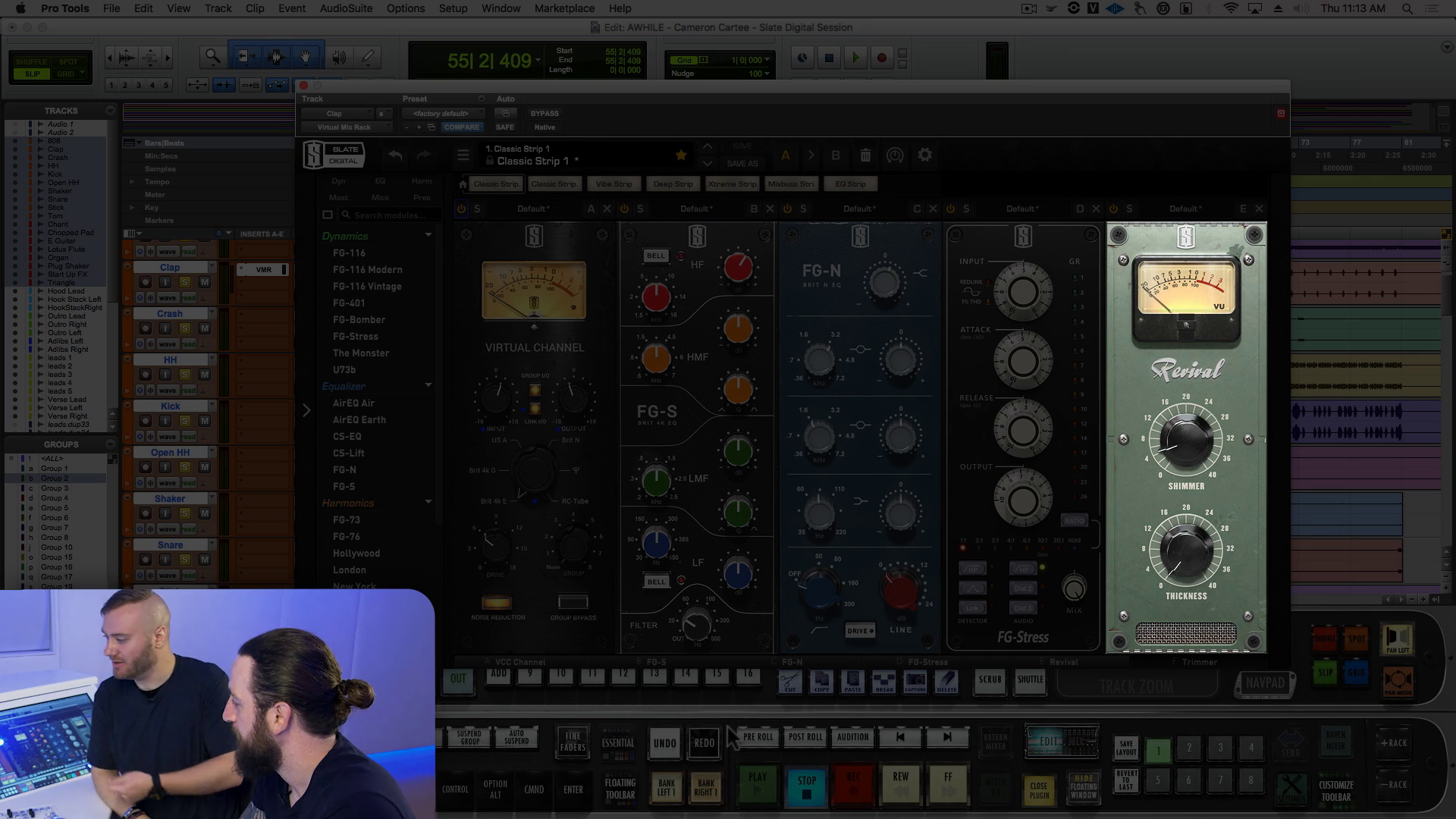Click the SHUTTLE button
Screen dimensions: 1456x819
pyautogui.click(x=1030, y=680)
